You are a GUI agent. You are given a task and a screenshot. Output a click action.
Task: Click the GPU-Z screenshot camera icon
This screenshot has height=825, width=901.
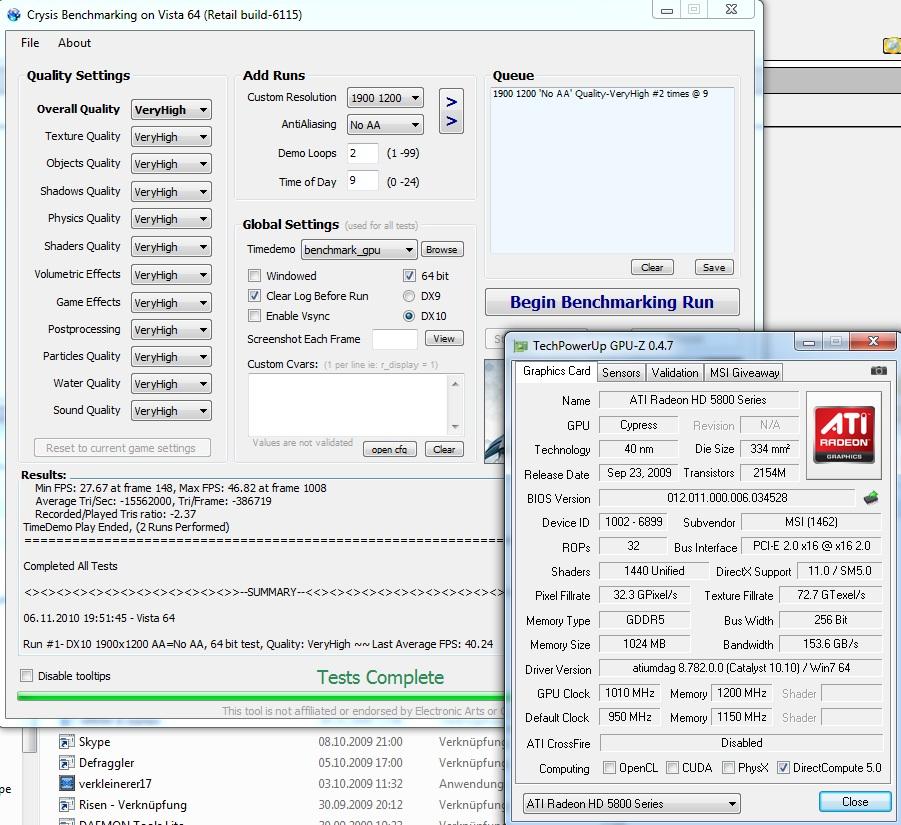pyautogui.click(x=878, y=371)
